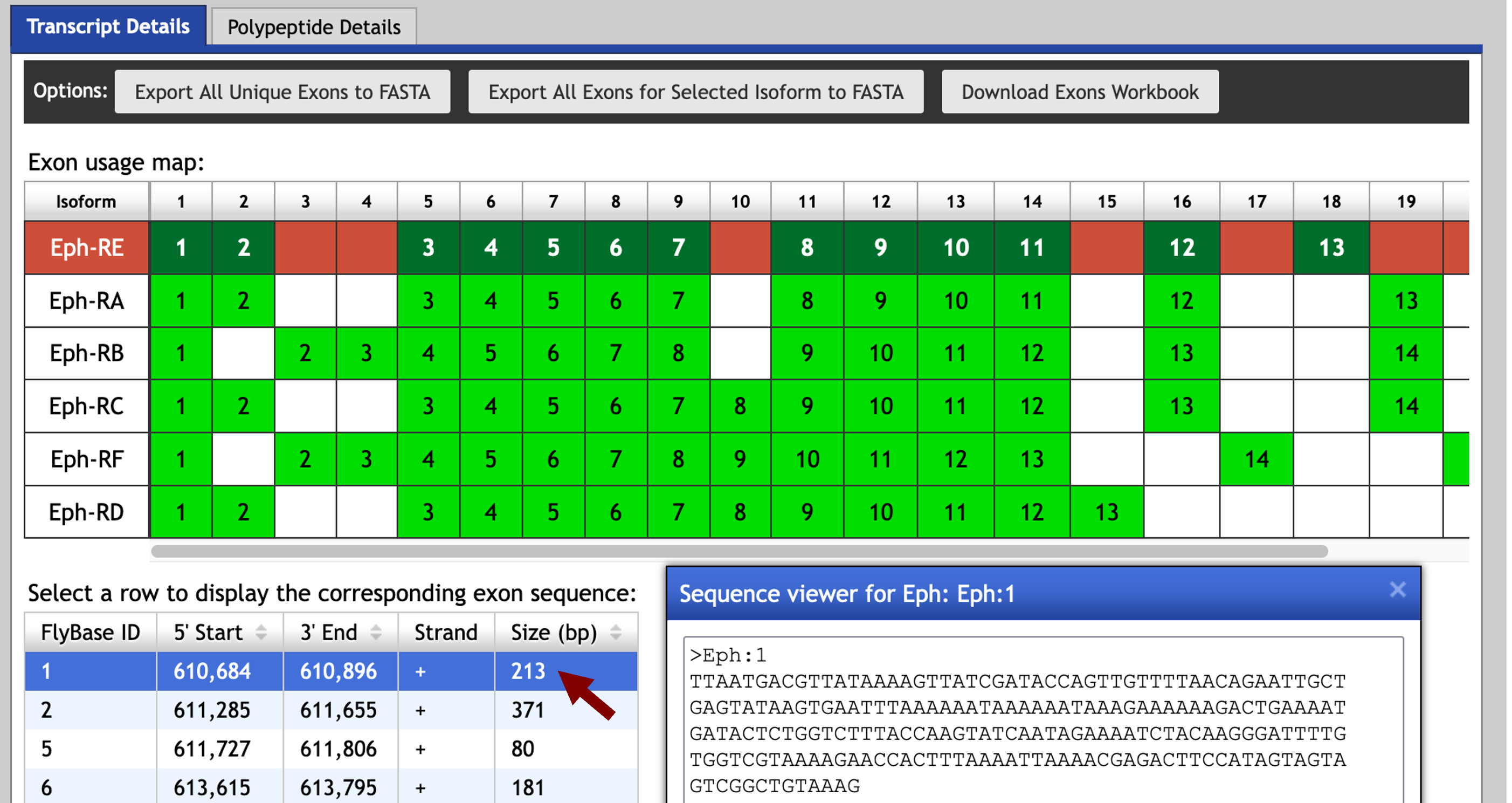The width and height of the screenshot is (1512, 803).
Task: Click exon 13 cell in Eph-RD row
Action: tap(1107, 512)
